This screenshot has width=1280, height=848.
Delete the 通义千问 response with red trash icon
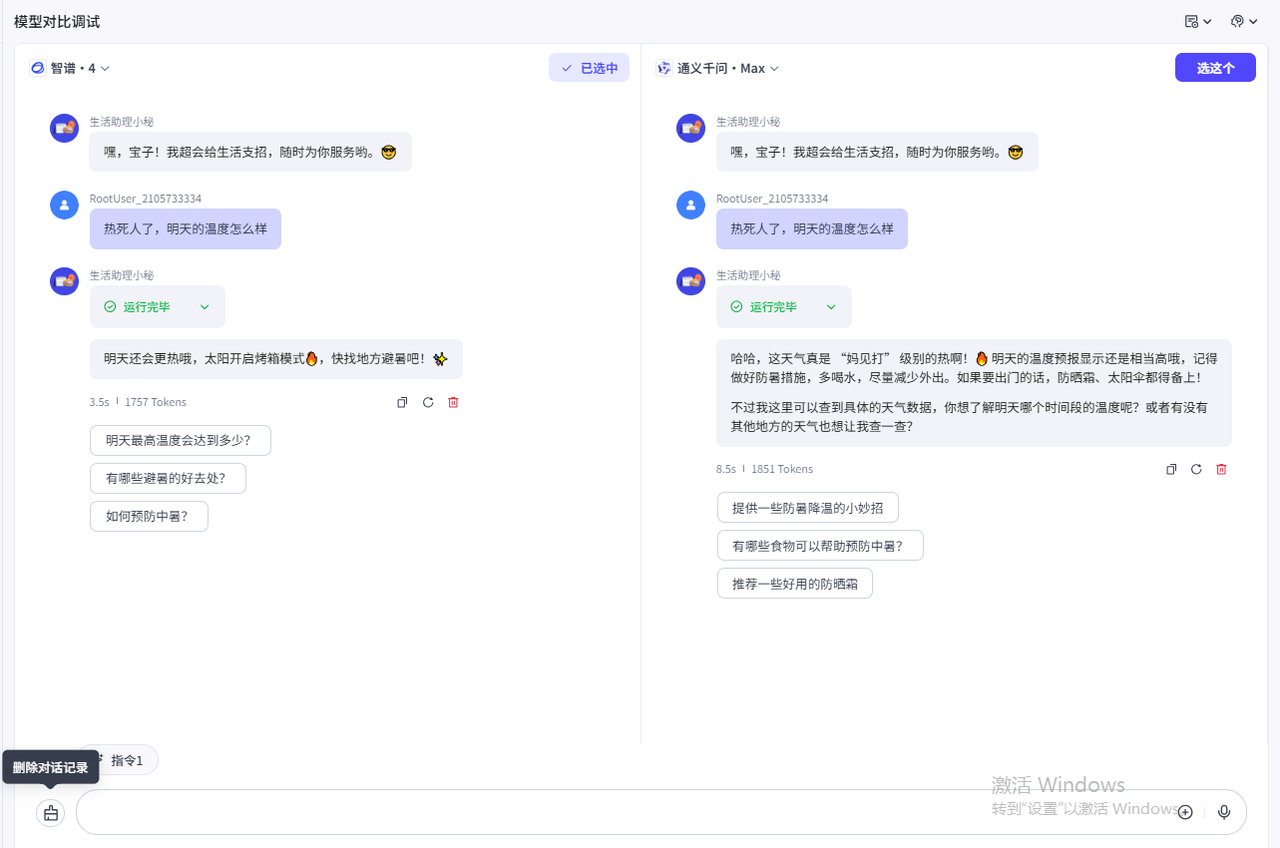pos(1221,469)
